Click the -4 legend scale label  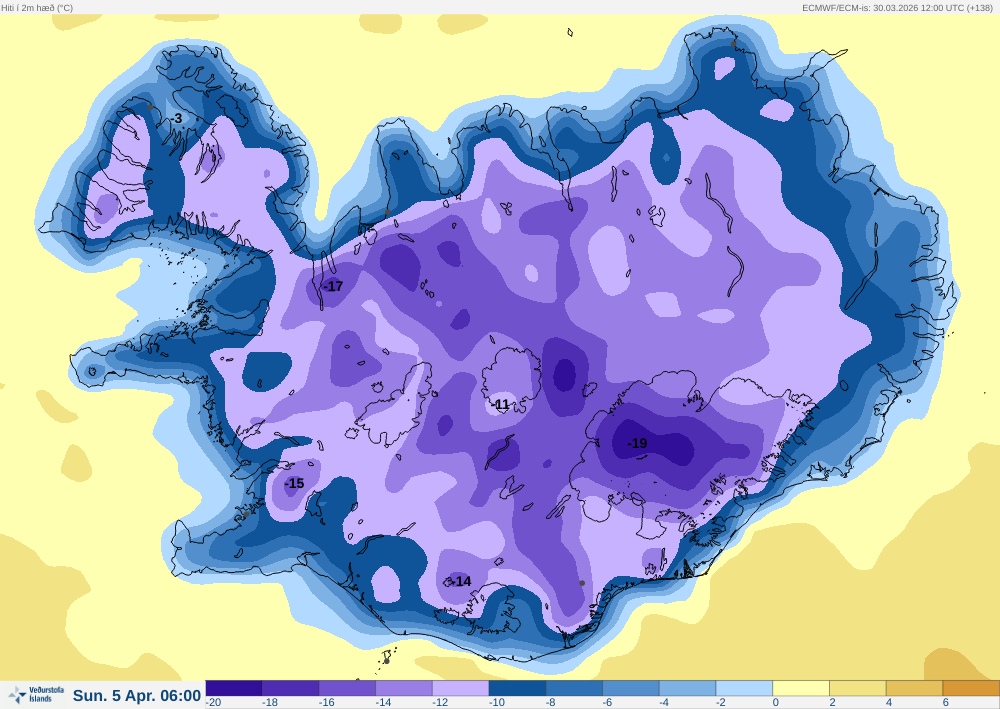tap(665, 703)
